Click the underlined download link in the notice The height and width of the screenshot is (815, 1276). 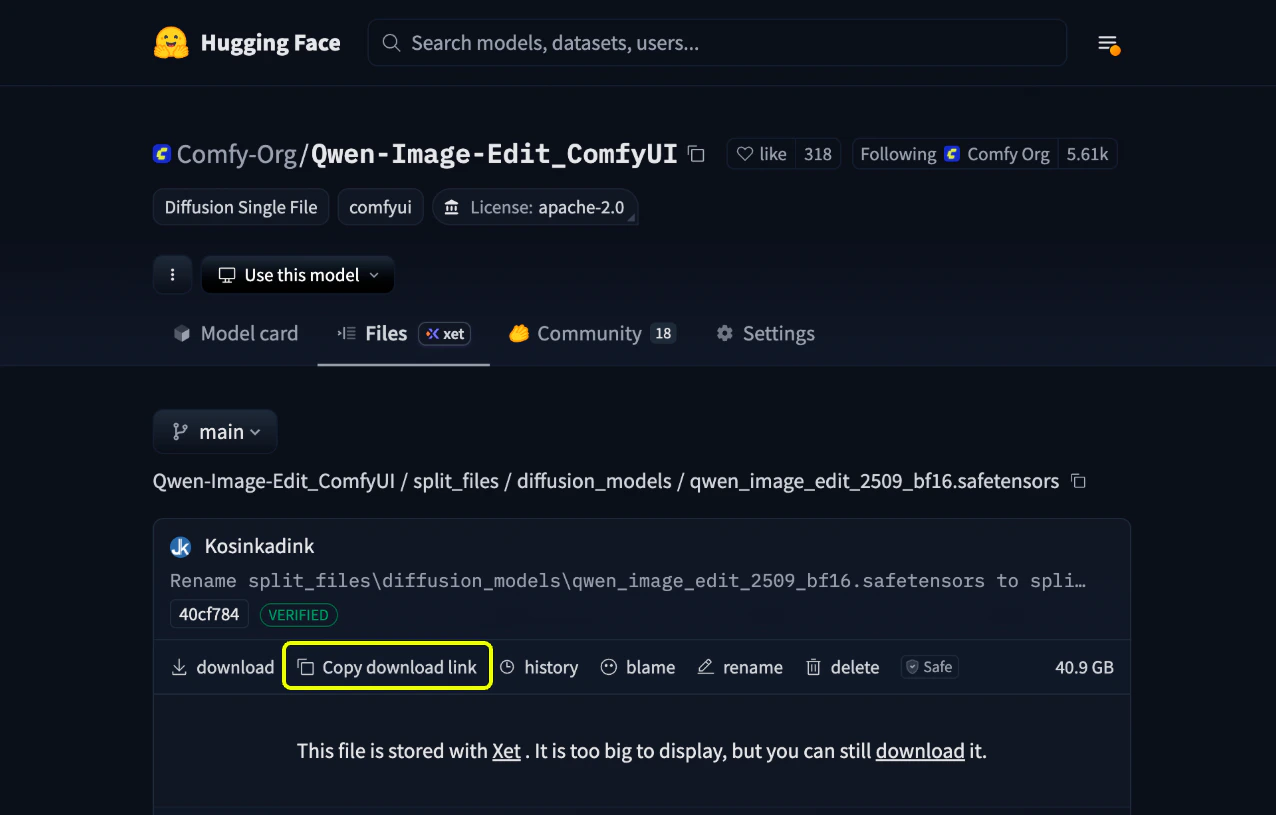coord(919,751)
